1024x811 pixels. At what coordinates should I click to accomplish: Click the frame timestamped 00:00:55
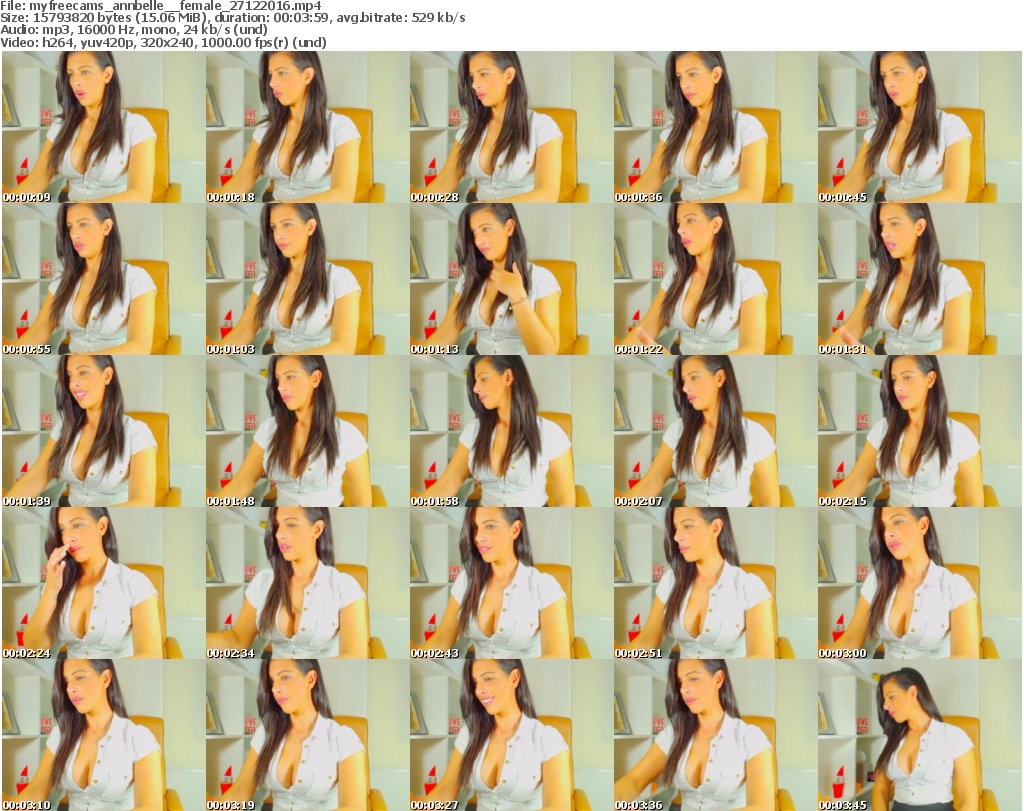103,279
